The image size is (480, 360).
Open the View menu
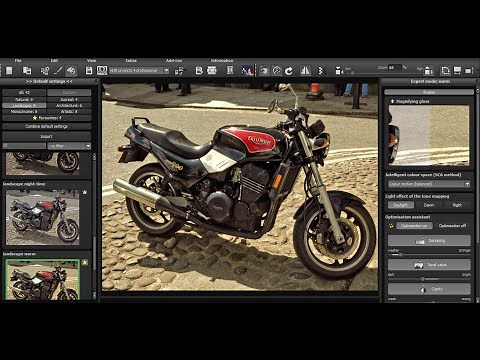(91, 61)
